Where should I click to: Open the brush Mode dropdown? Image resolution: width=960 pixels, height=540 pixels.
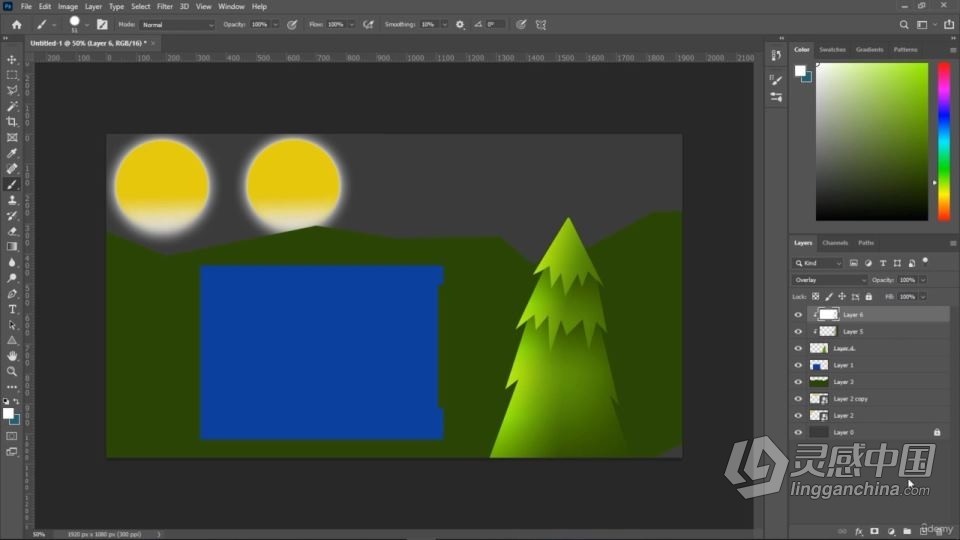pyautogui.click(x=178, y=24)
